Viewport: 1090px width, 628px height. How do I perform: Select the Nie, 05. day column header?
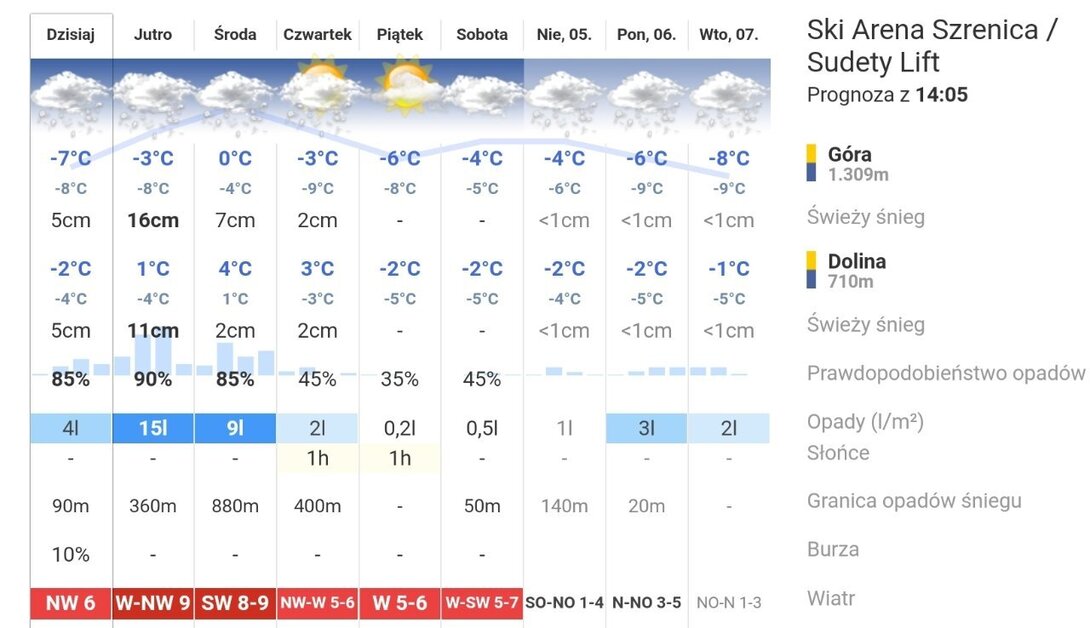[564, 35]
